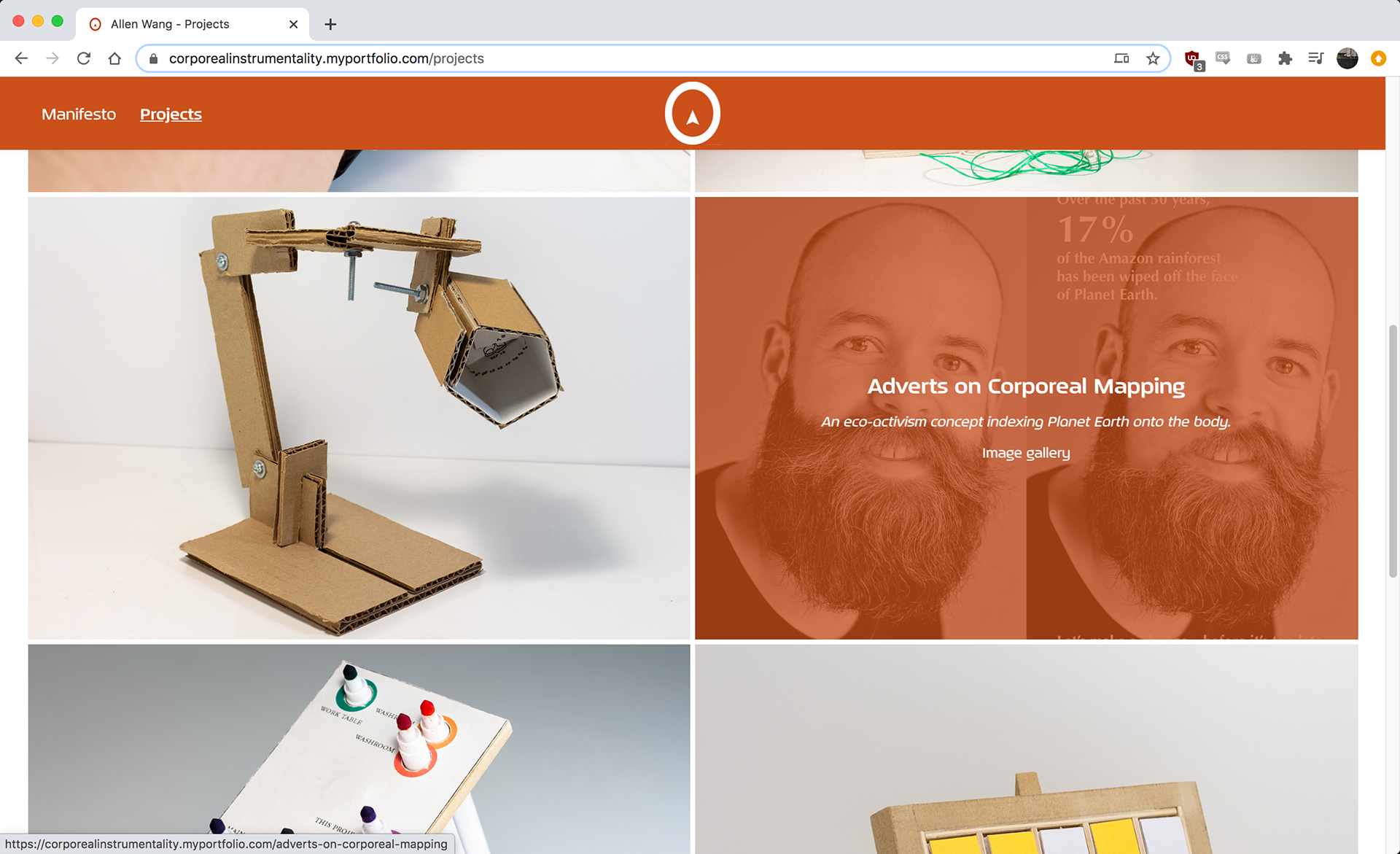Open the uBlock Origin extension
This screenshot has height=854, width=1400.
pyautogui.click(x=1193, y=59)
